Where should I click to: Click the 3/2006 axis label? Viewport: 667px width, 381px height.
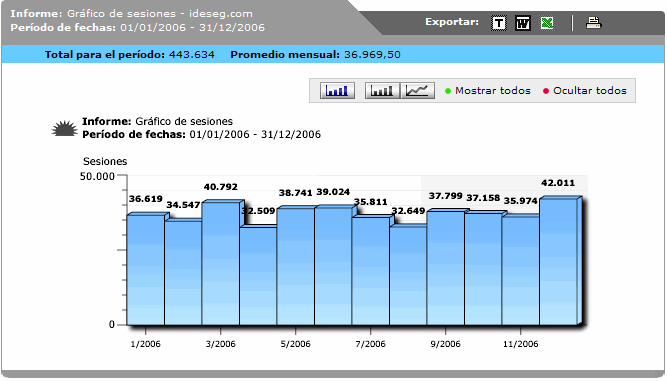220,344
